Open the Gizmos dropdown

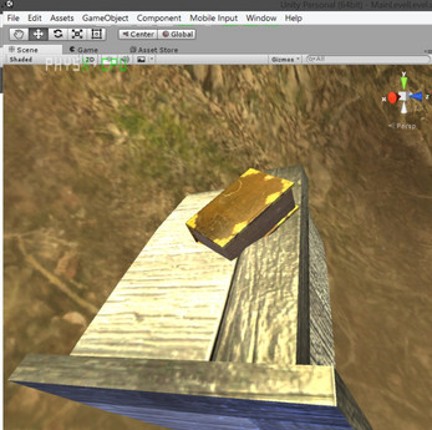[285, 59]
